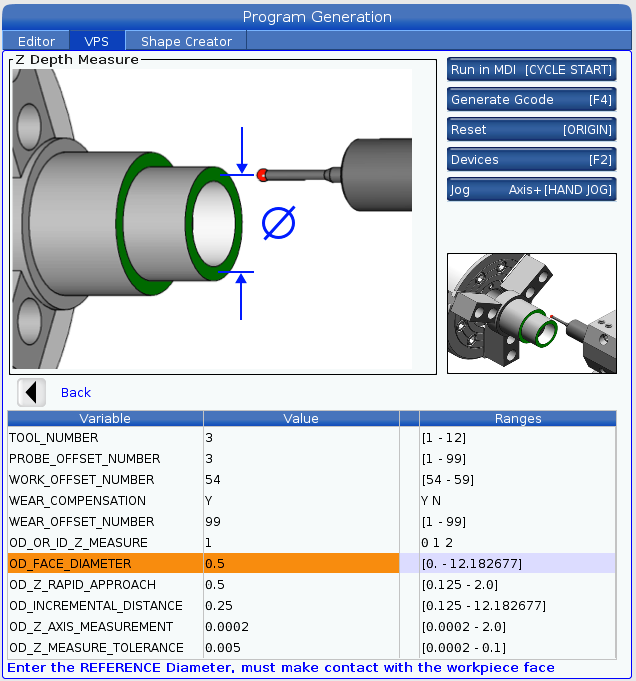Viewport: 636px width, 681px height.
Task: Select the VPS tab
Action: (x=97, y=41)
